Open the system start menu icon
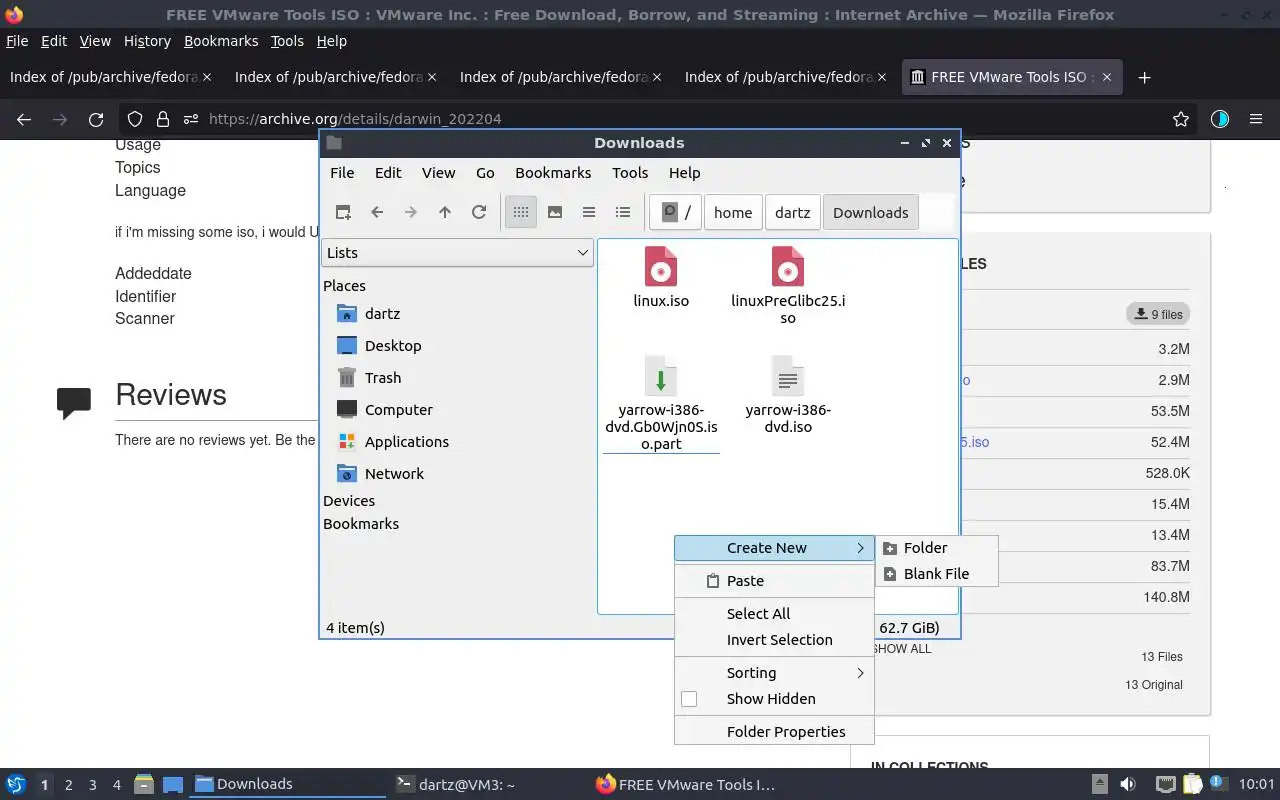 click(x=16, y=785)
